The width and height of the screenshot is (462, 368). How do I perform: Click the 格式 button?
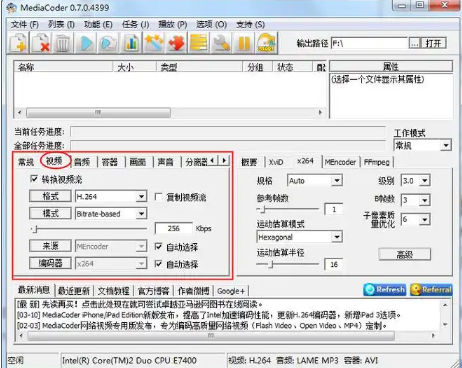click(50, 196)
